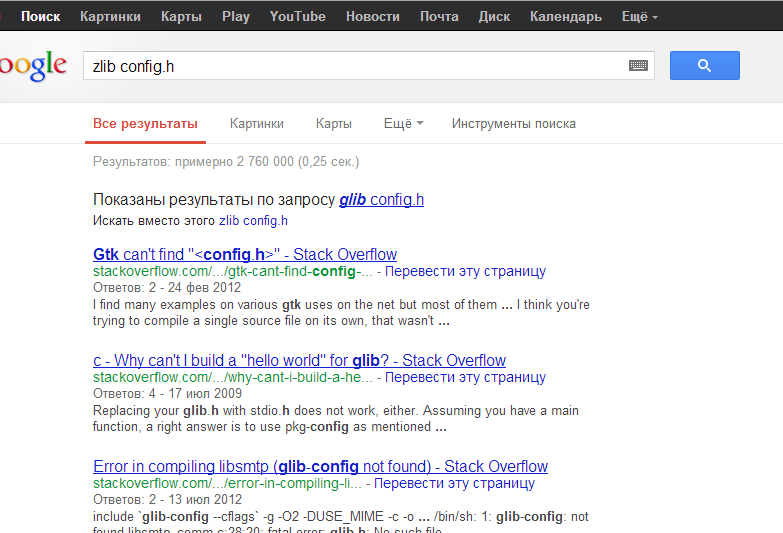The image size is (783, 533).
Task: Open Инструменты поиска
Action: pyautogui.click(x=514, y=123)
